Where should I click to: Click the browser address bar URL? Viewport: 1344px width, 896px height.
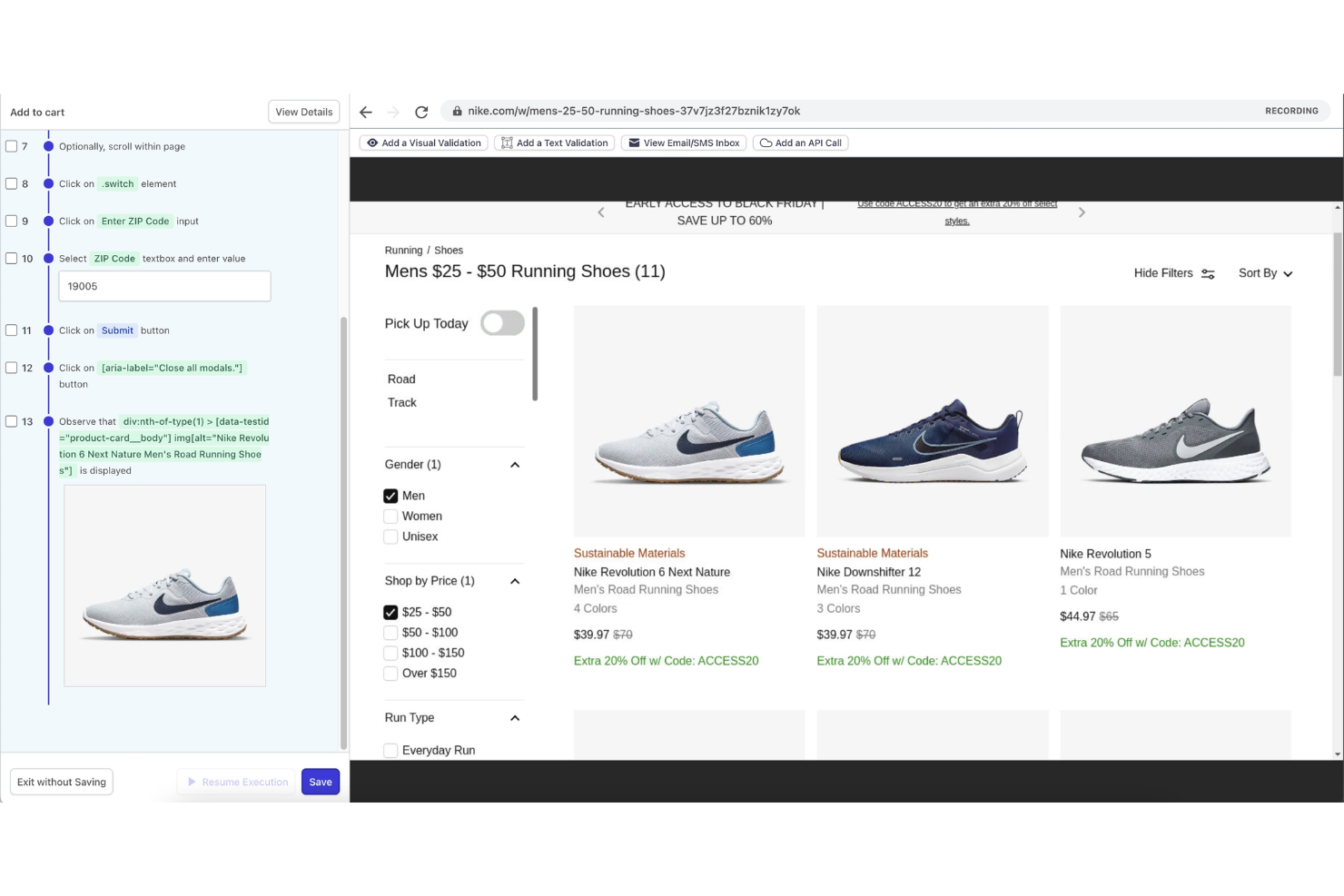(x=634, y=111)
